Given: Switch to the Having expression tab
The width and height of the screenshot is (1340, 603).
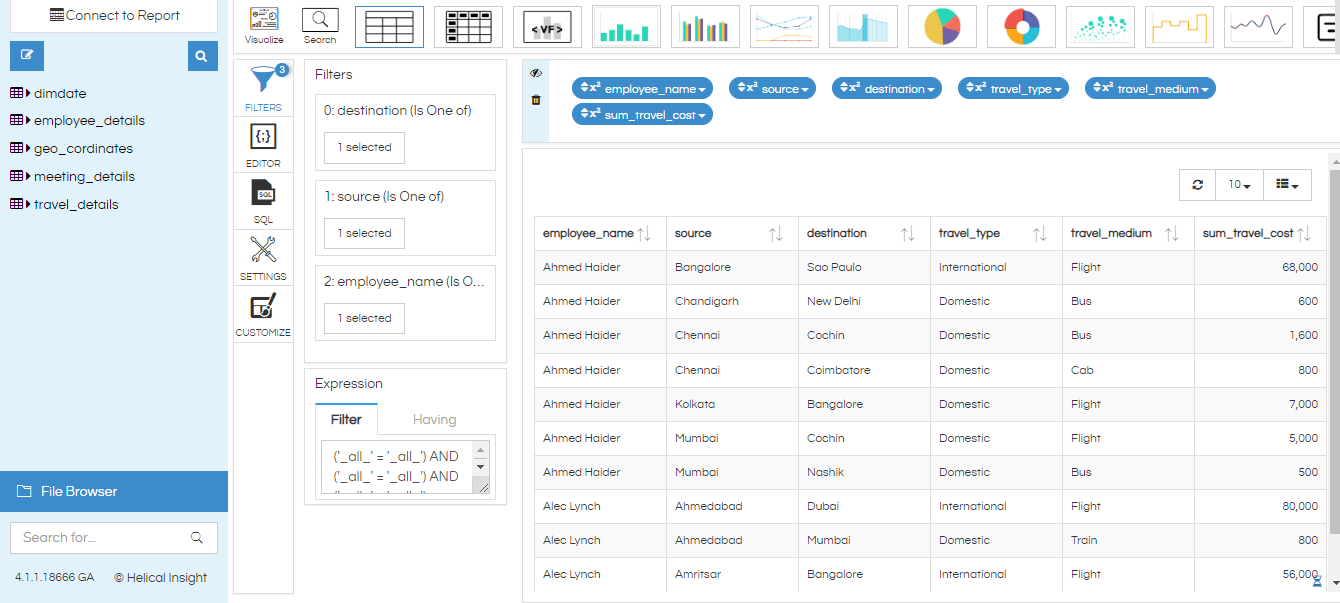Looking at the screenshot, I should click(434, 419).
